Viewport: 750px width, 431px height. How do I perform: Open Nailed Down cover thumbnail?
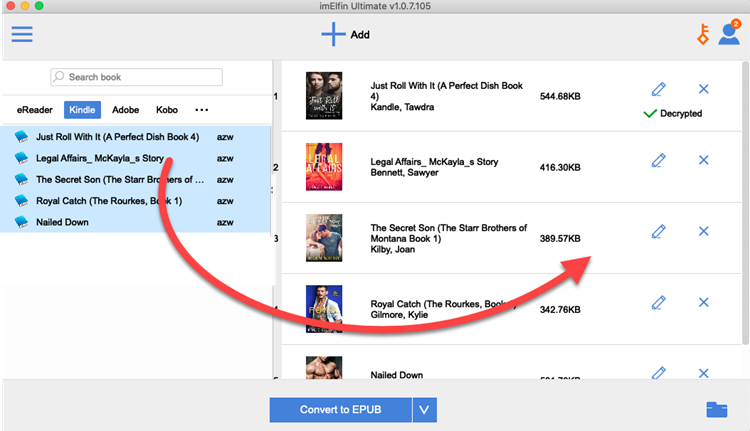click(x=324, y=368)
